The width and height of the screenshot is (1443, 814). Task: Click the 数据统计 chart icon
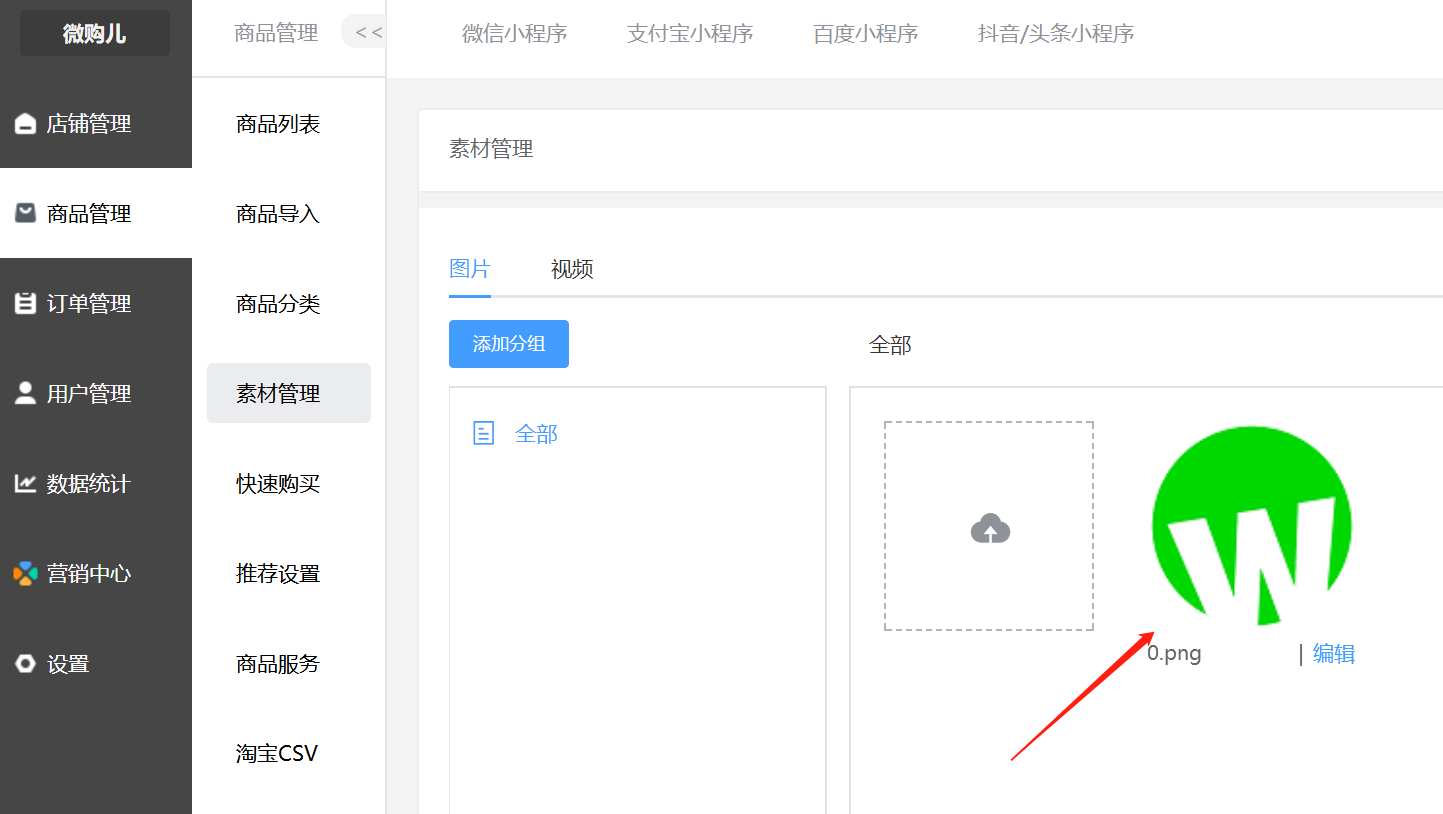(25, 484)
